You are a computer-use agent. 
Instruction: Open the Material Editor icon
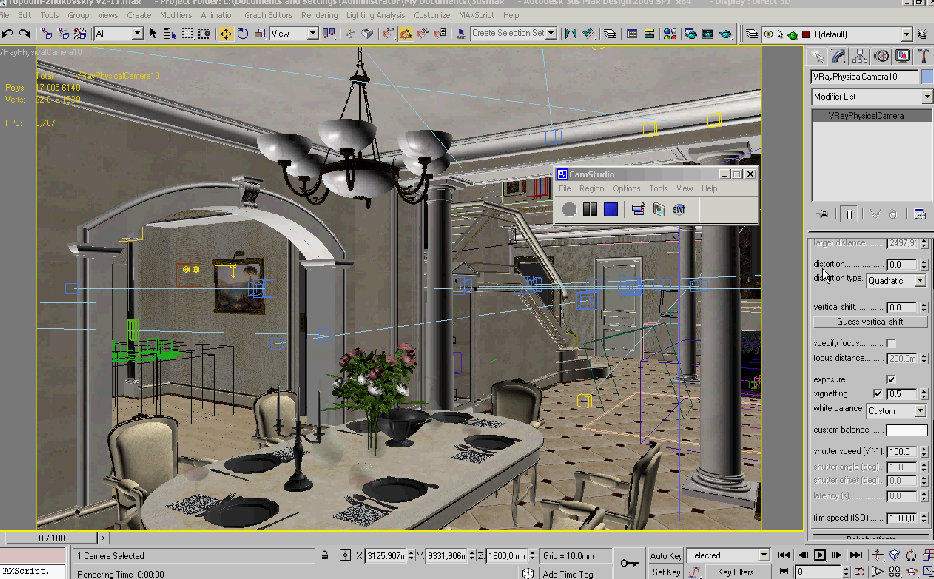670,34
